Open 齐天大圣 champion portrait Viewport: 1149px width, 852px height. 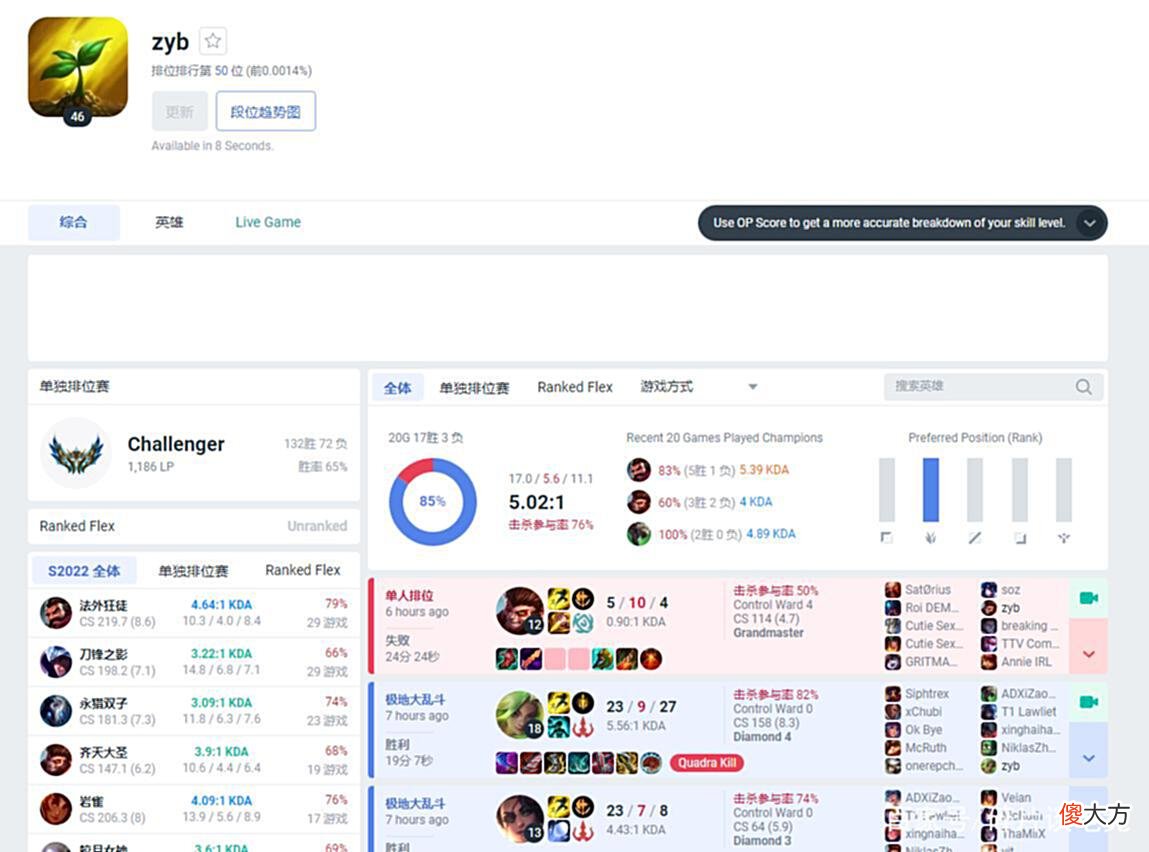[56, 760]
